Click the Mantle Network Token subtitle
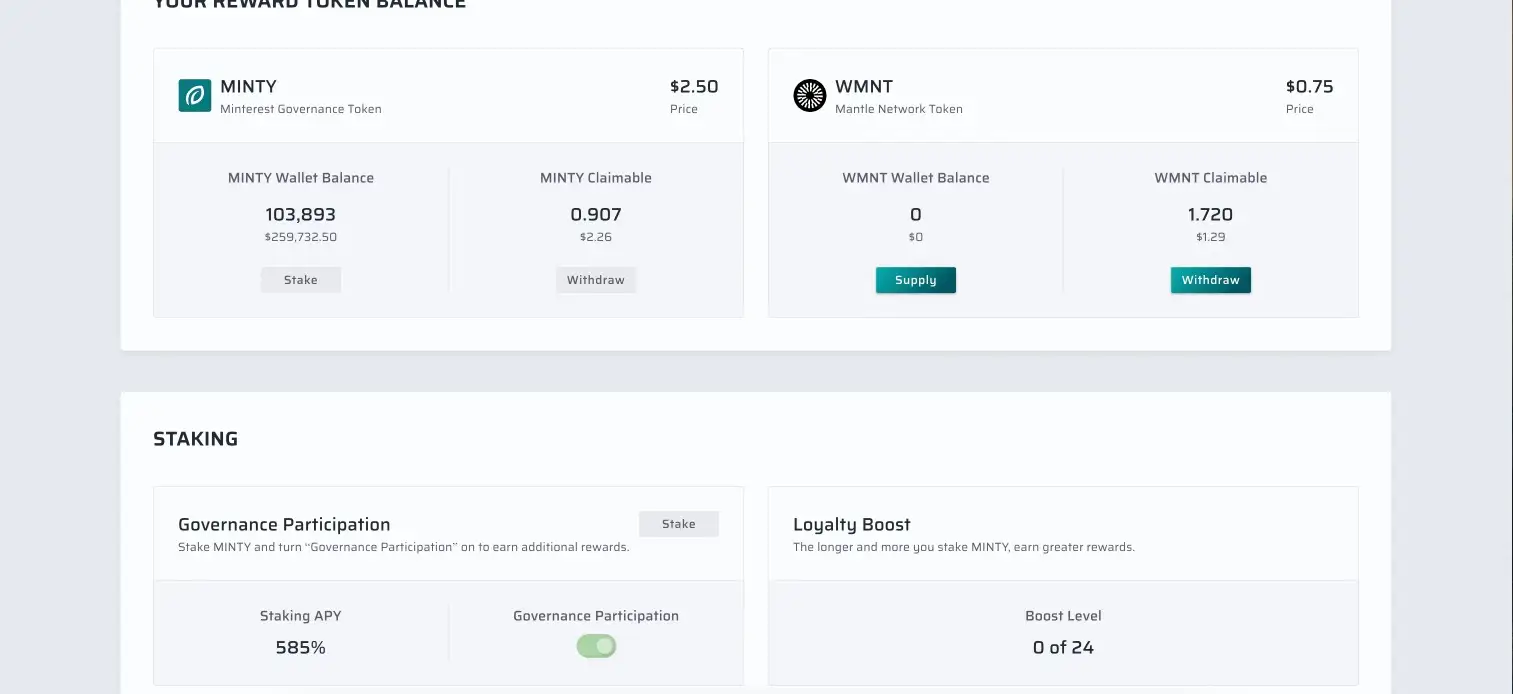This screenshot has width=1513, height=694. tap(899, 109)
